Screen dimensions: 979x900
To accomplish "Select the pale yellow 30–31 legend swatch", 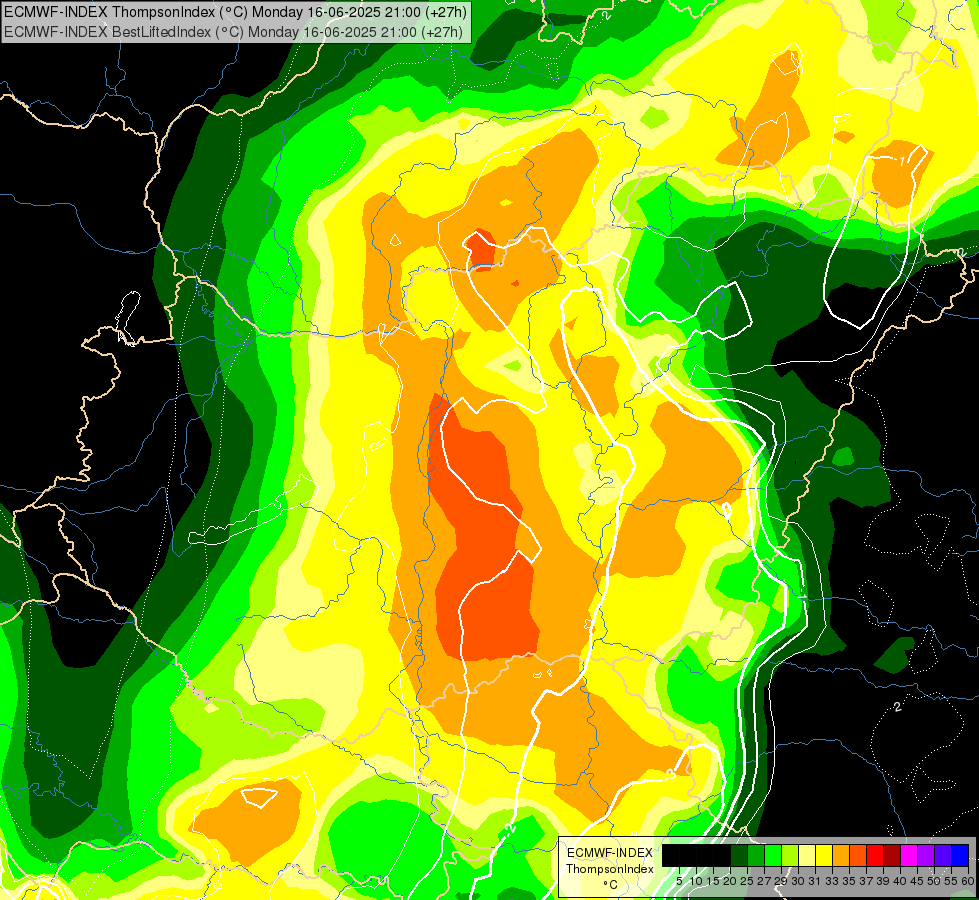I will (807, 855).
